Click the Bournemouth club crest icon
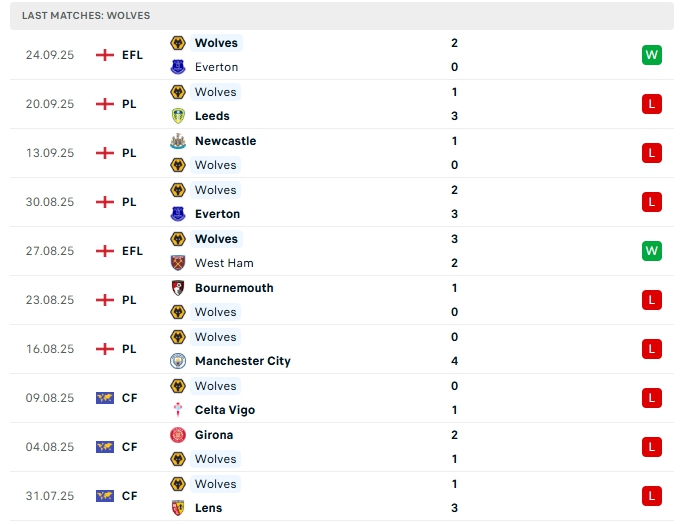686x524 pixels. click(178, 288)
